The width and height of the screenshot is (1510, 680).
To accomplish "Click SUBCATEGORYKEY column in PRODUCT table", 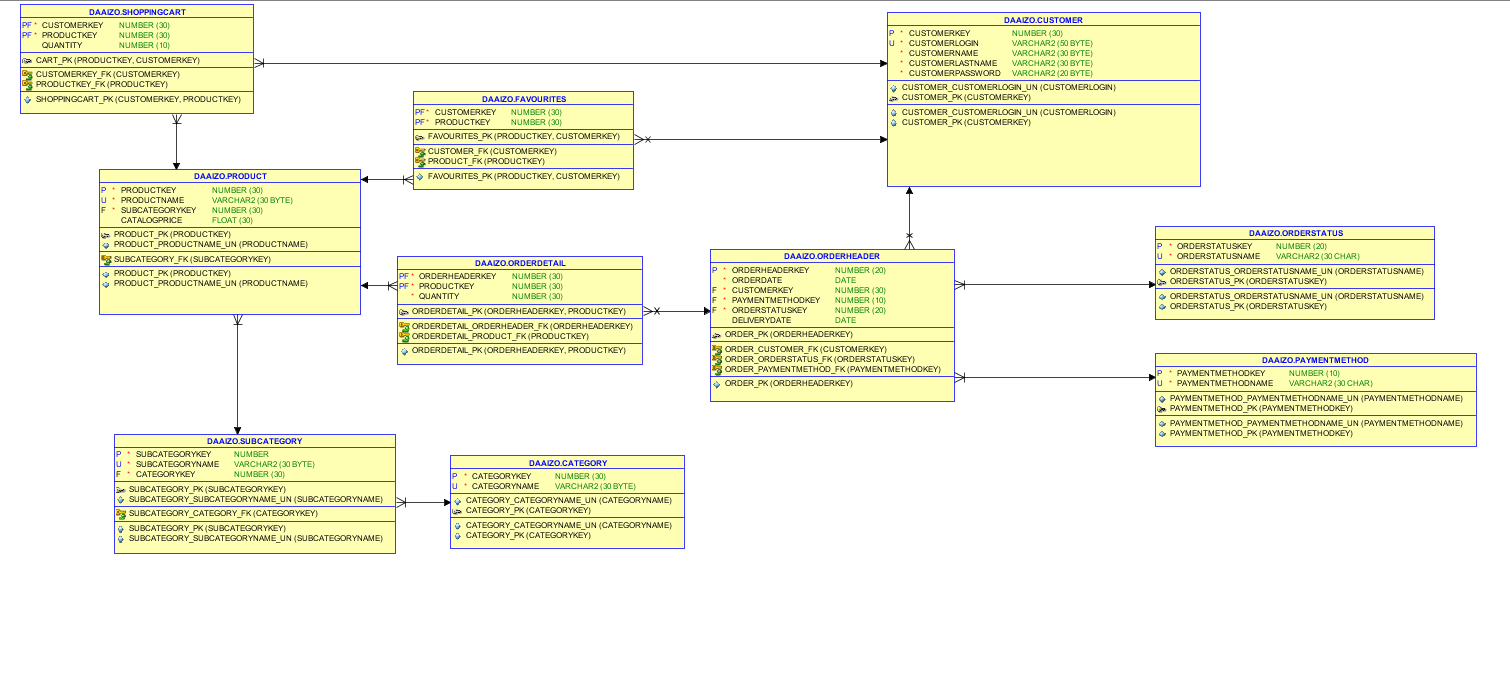I will (158, 210).
